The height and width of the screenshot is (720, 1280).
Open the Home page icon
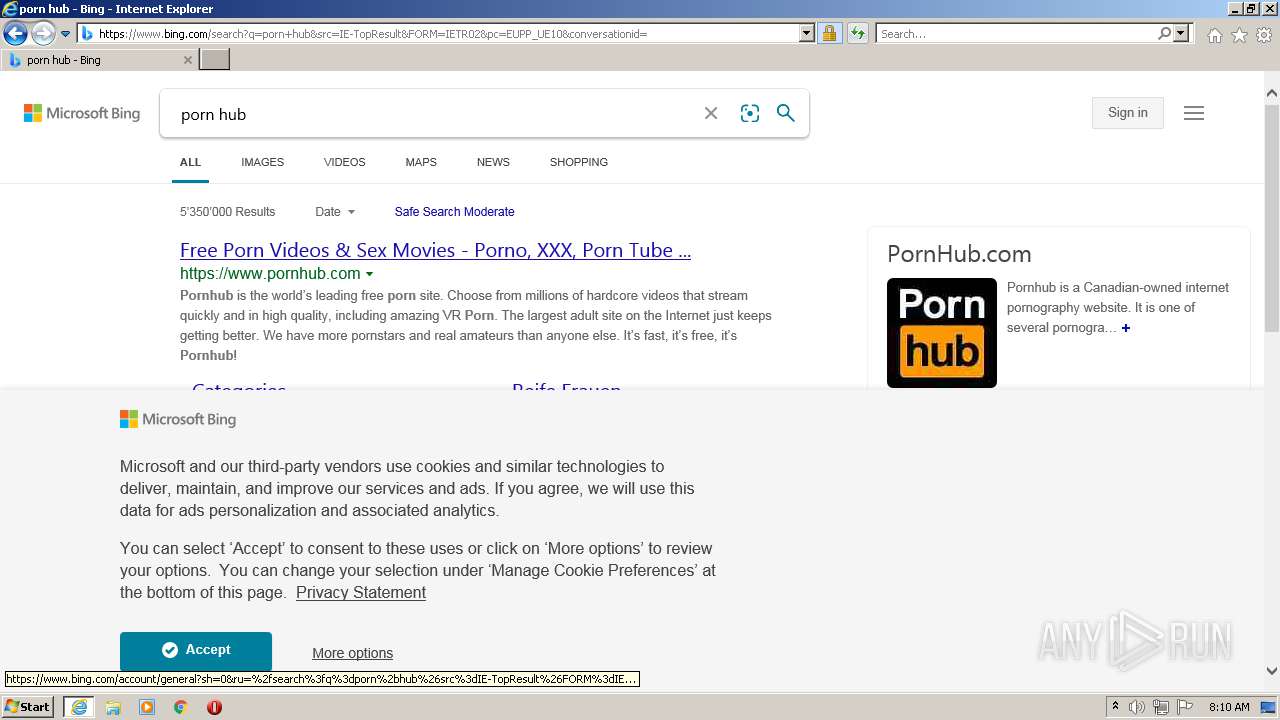tap(1214, 35)
